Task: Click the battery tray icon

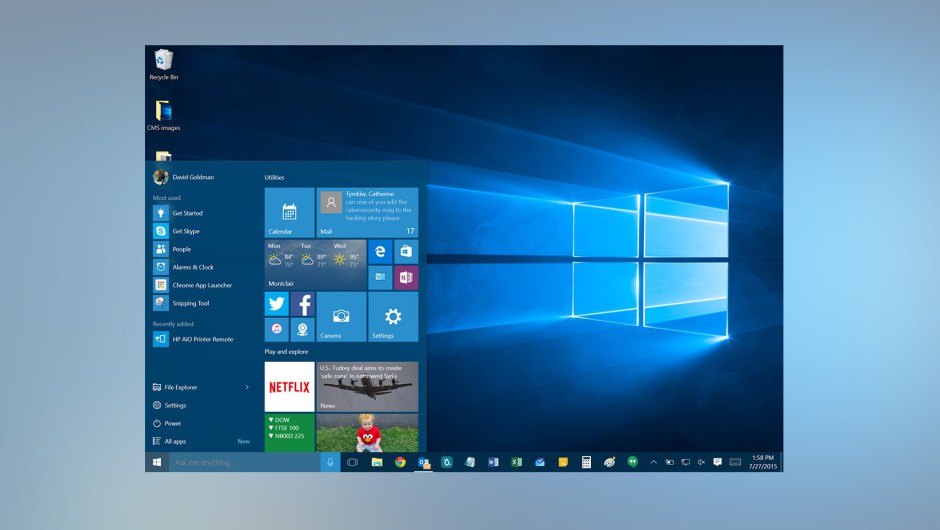Action: coord(670,462)
